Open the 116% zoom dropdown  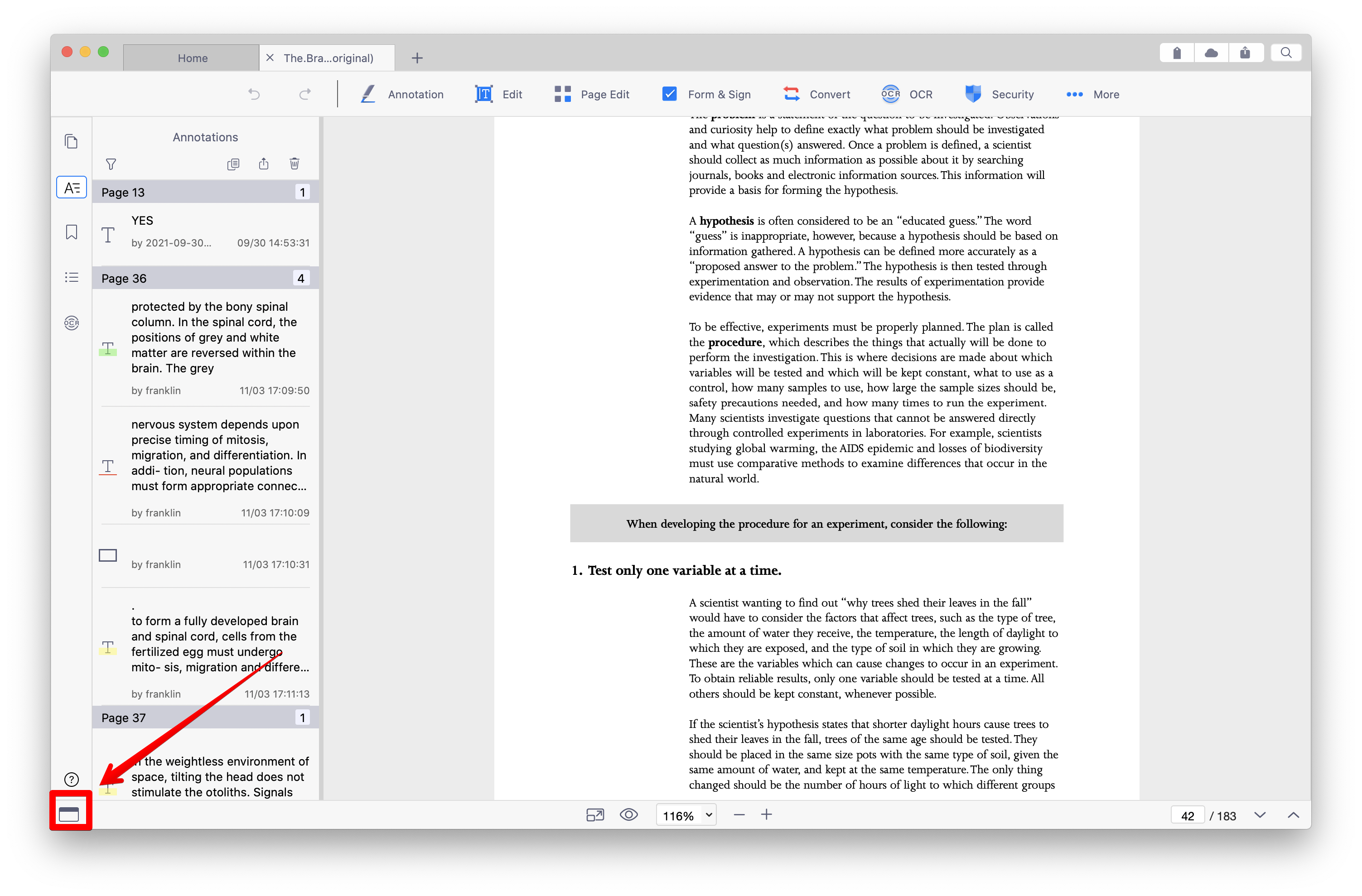click(686, 815)
